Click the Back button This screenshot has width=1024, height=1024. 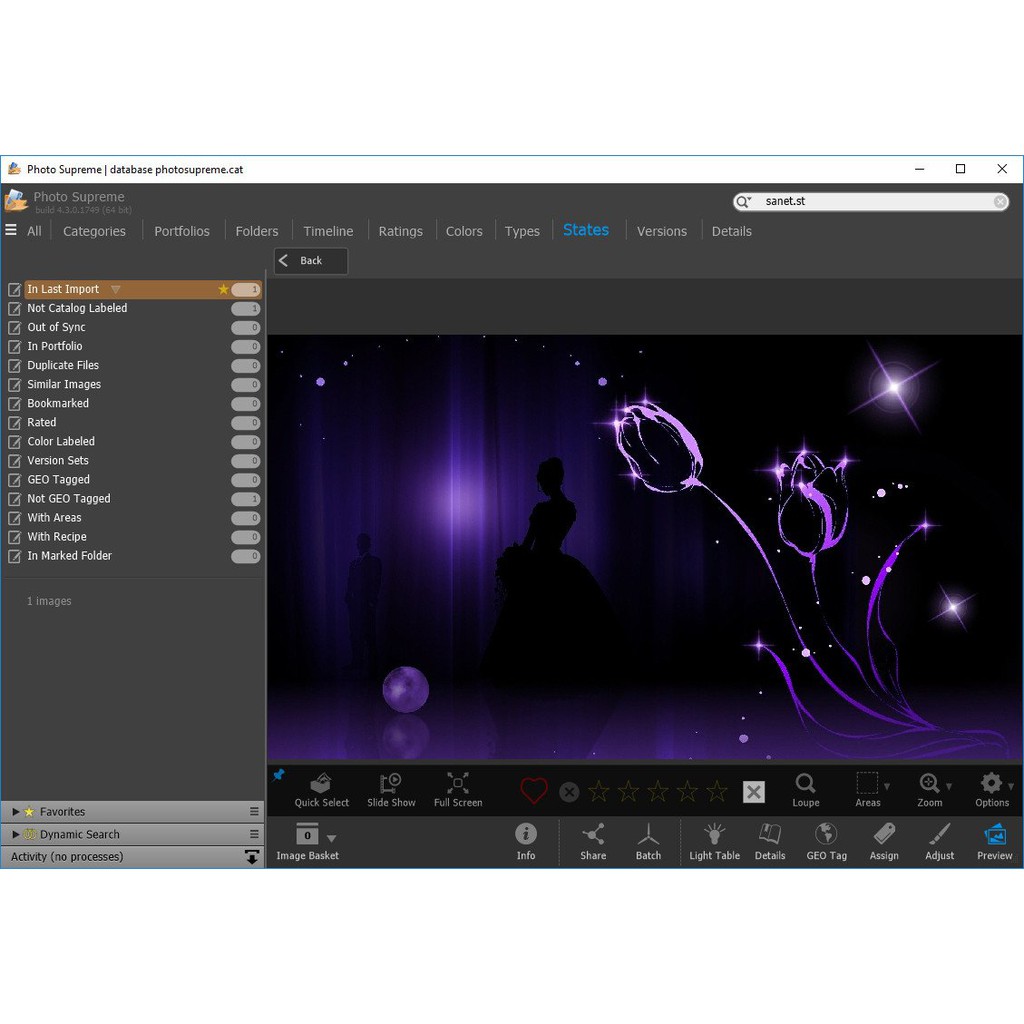coord(311,261)
